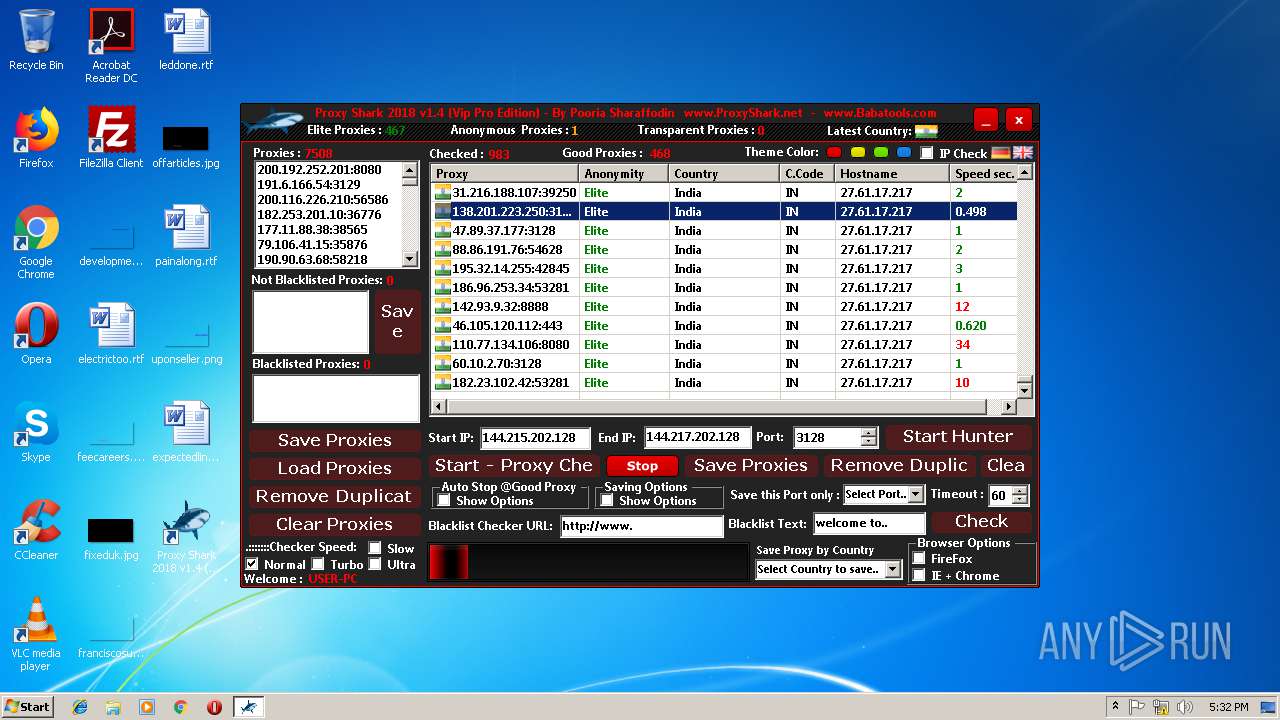
Task: Enable Ultra checker speed
Action: [375, 564]
